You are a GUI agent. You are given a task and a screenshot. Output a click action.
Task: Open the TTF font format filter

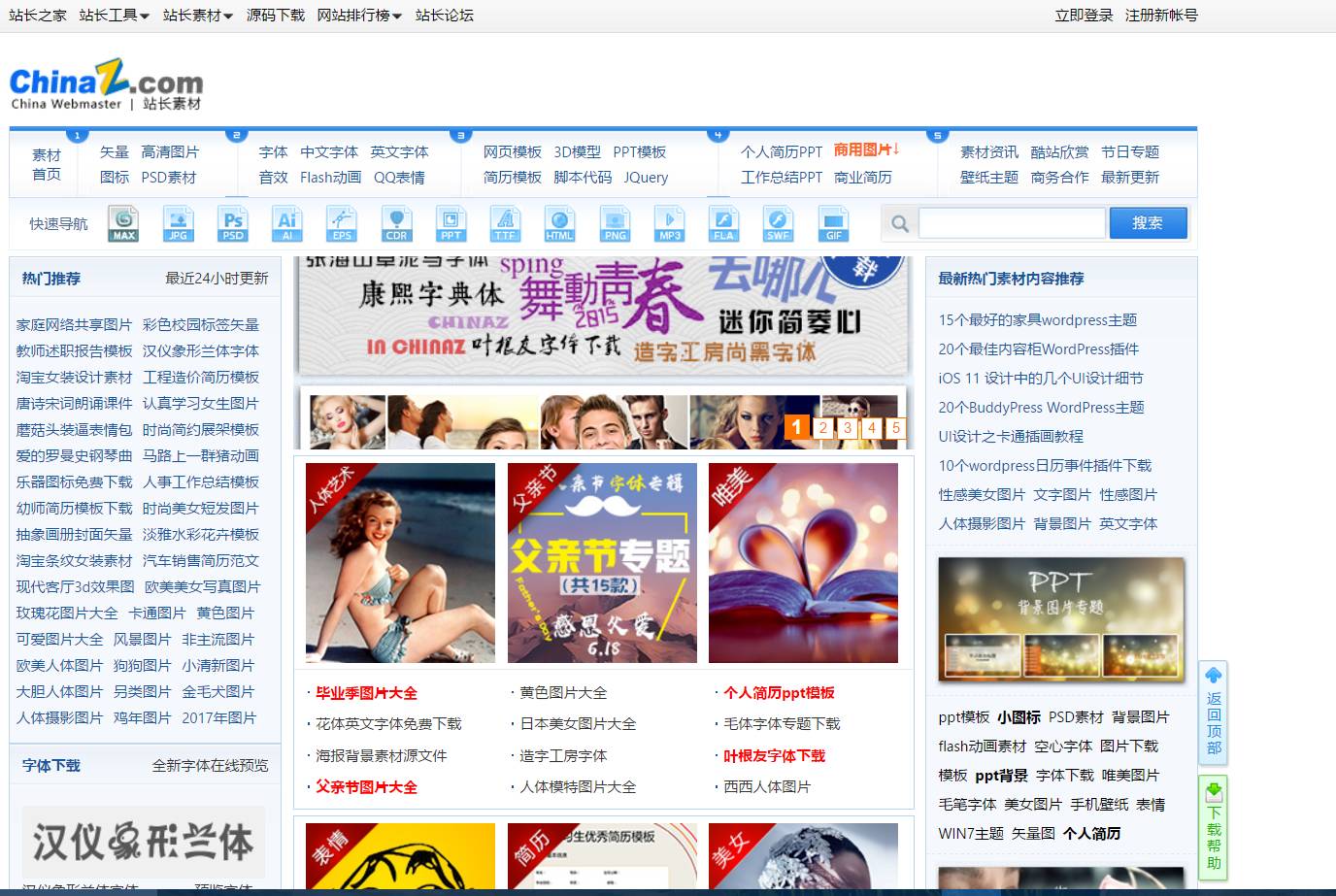505,223
